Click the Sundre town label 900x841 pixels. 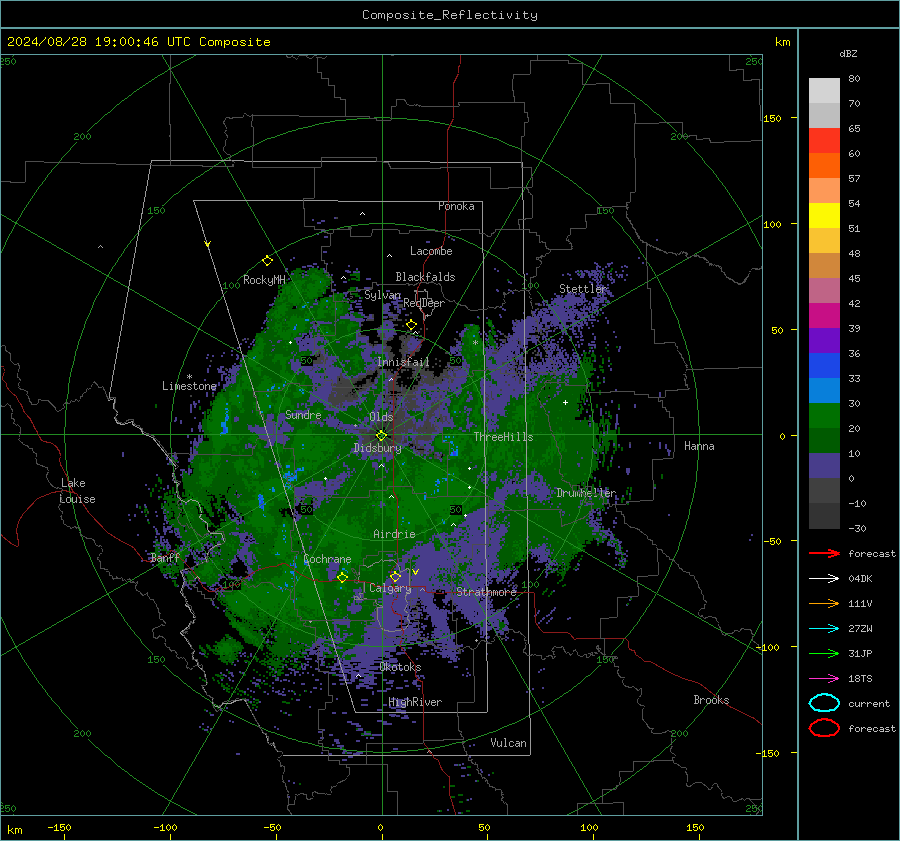[x=303, y=414]
